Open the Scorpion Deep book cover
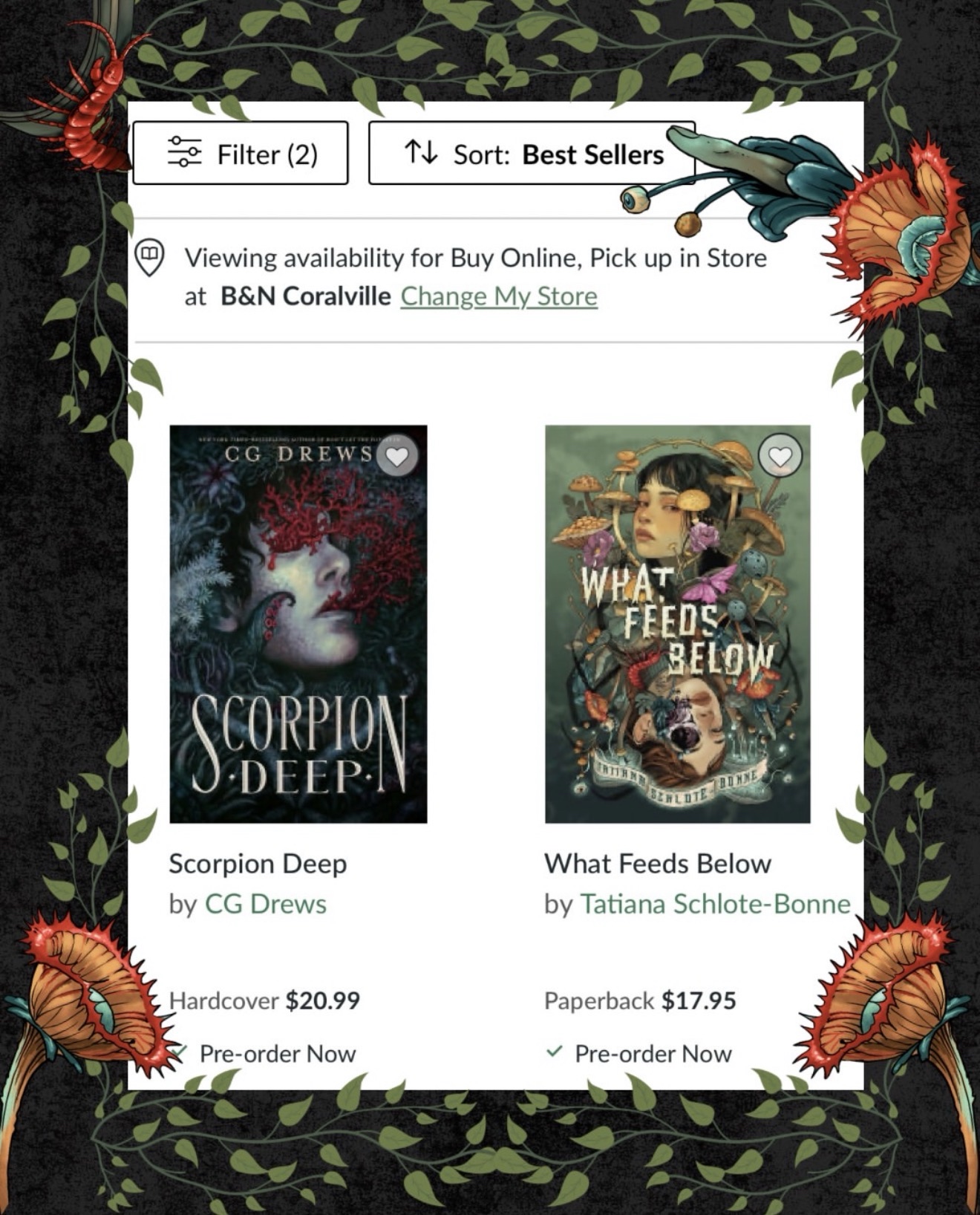Screen dimensions: 980x1215 (298, 624)
